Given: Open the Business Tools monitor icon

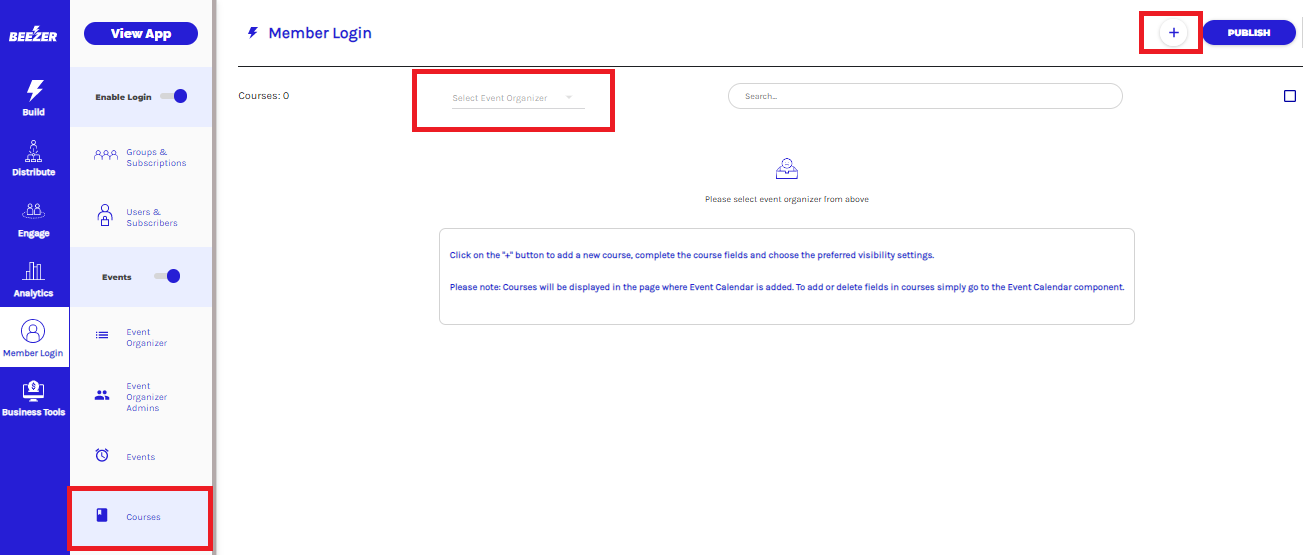Looking at the screenshot, I should 34,390.
